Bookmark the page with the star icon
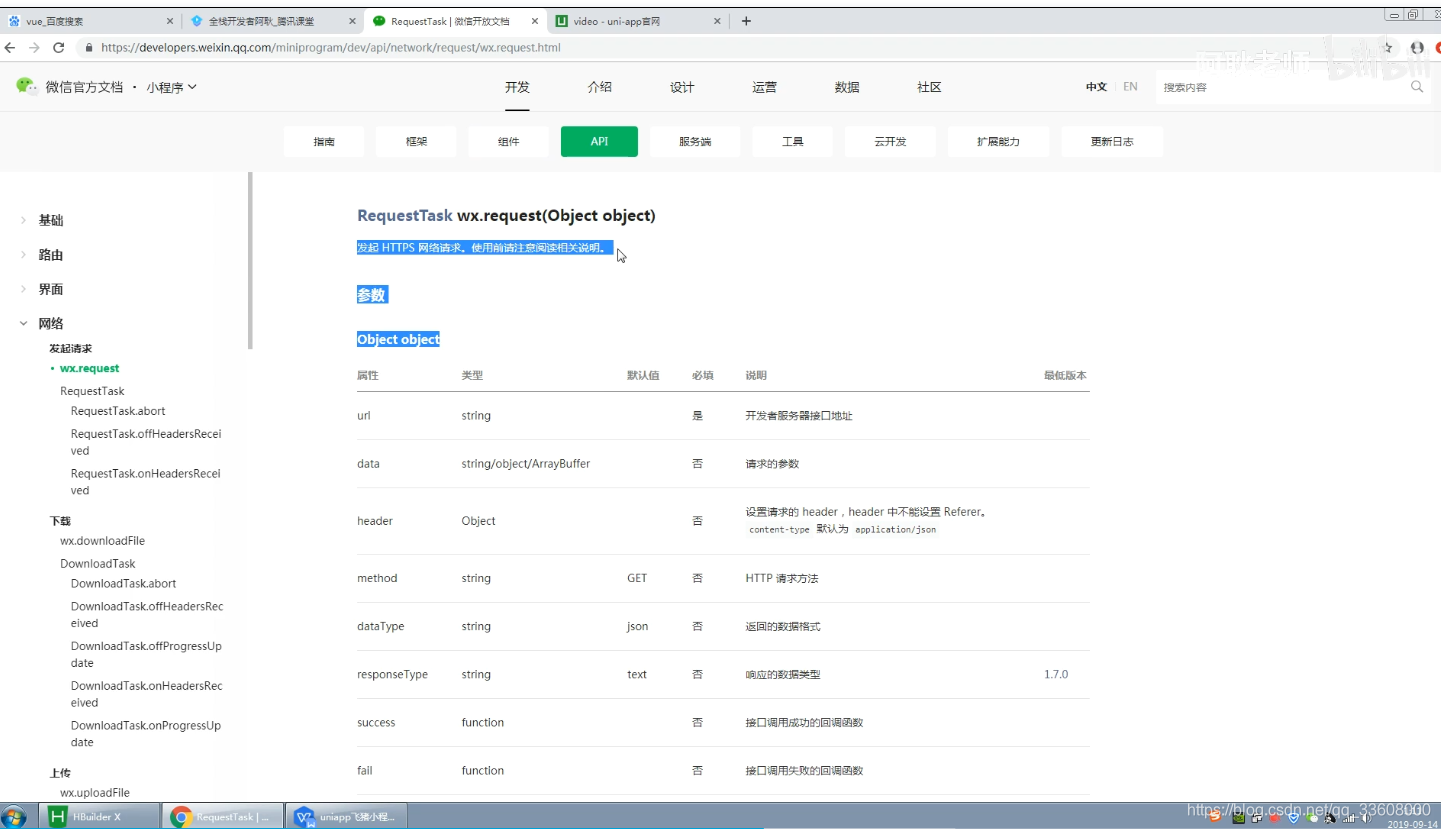The image size is (1441, 829). tap(1388, 47)
